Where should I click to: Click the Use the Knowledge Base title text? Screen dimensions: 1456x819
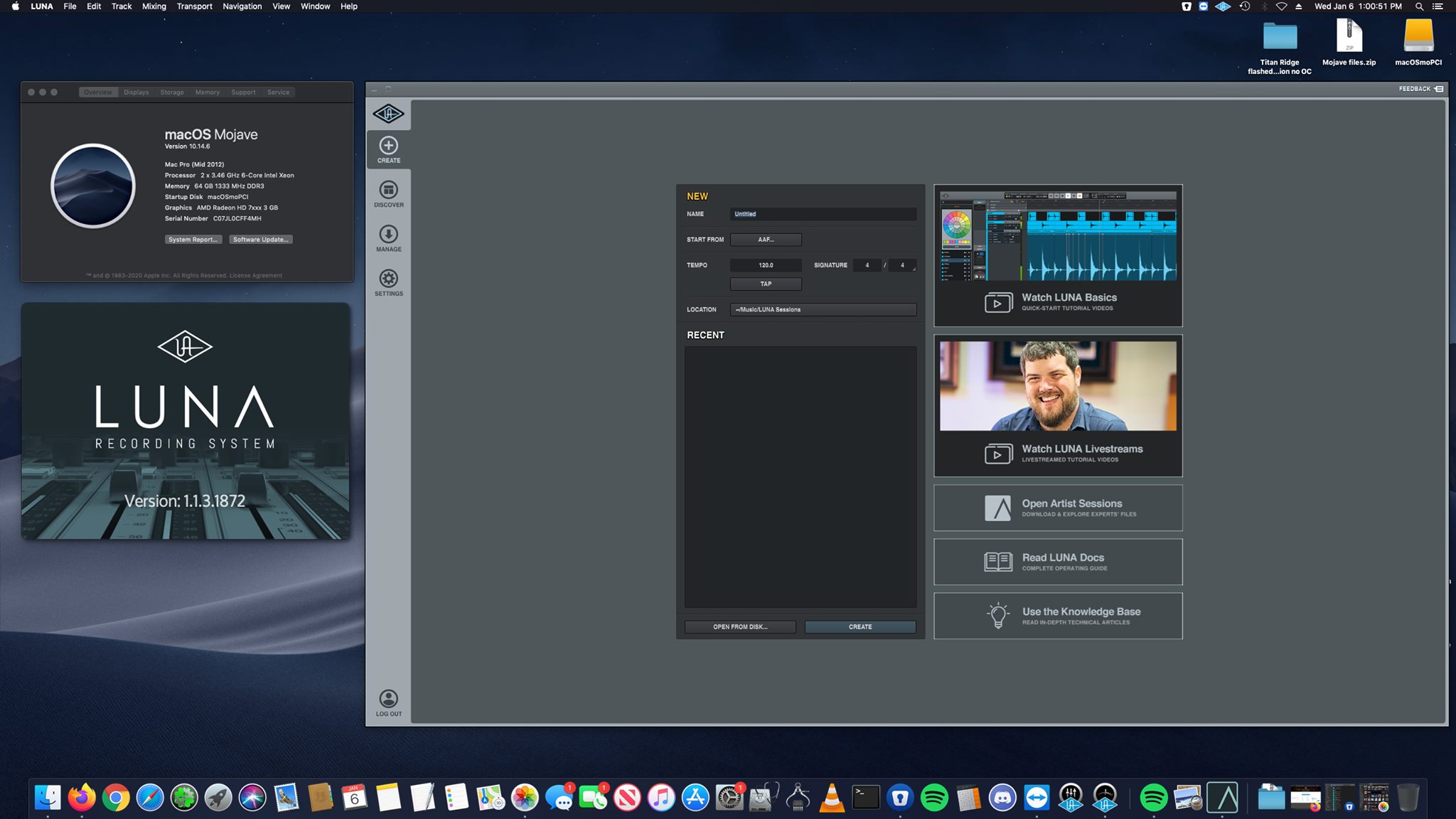tap(1081, 611)
